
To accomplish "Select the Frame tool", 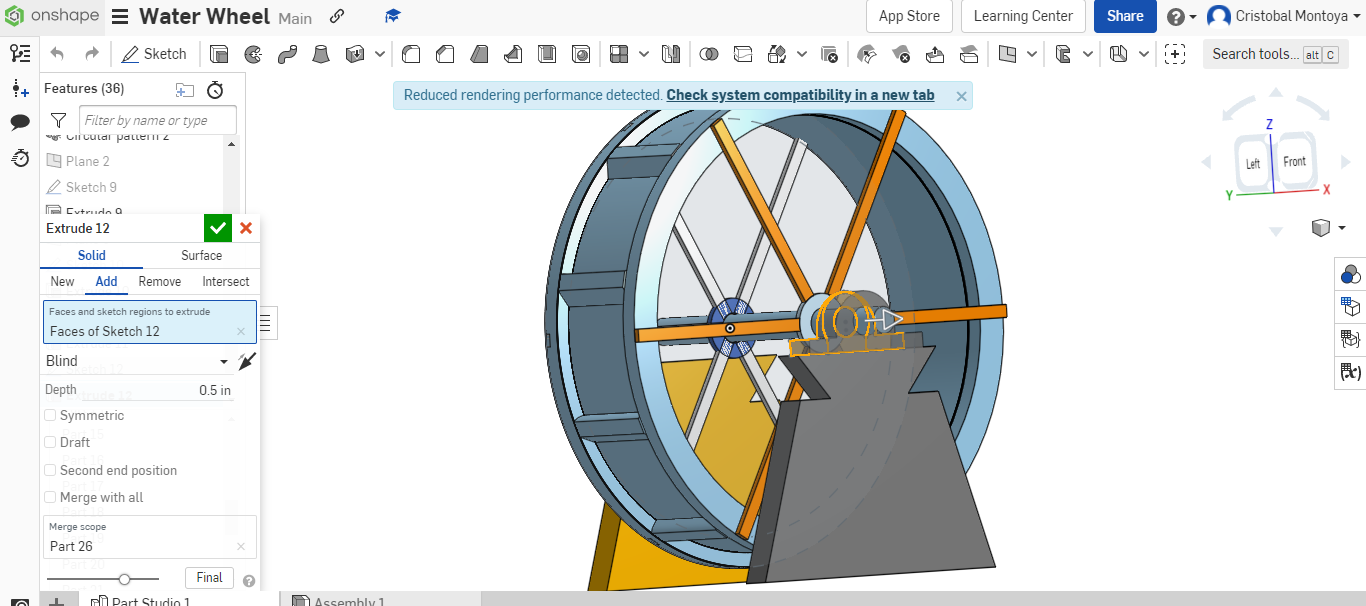I will (1063, 54).
